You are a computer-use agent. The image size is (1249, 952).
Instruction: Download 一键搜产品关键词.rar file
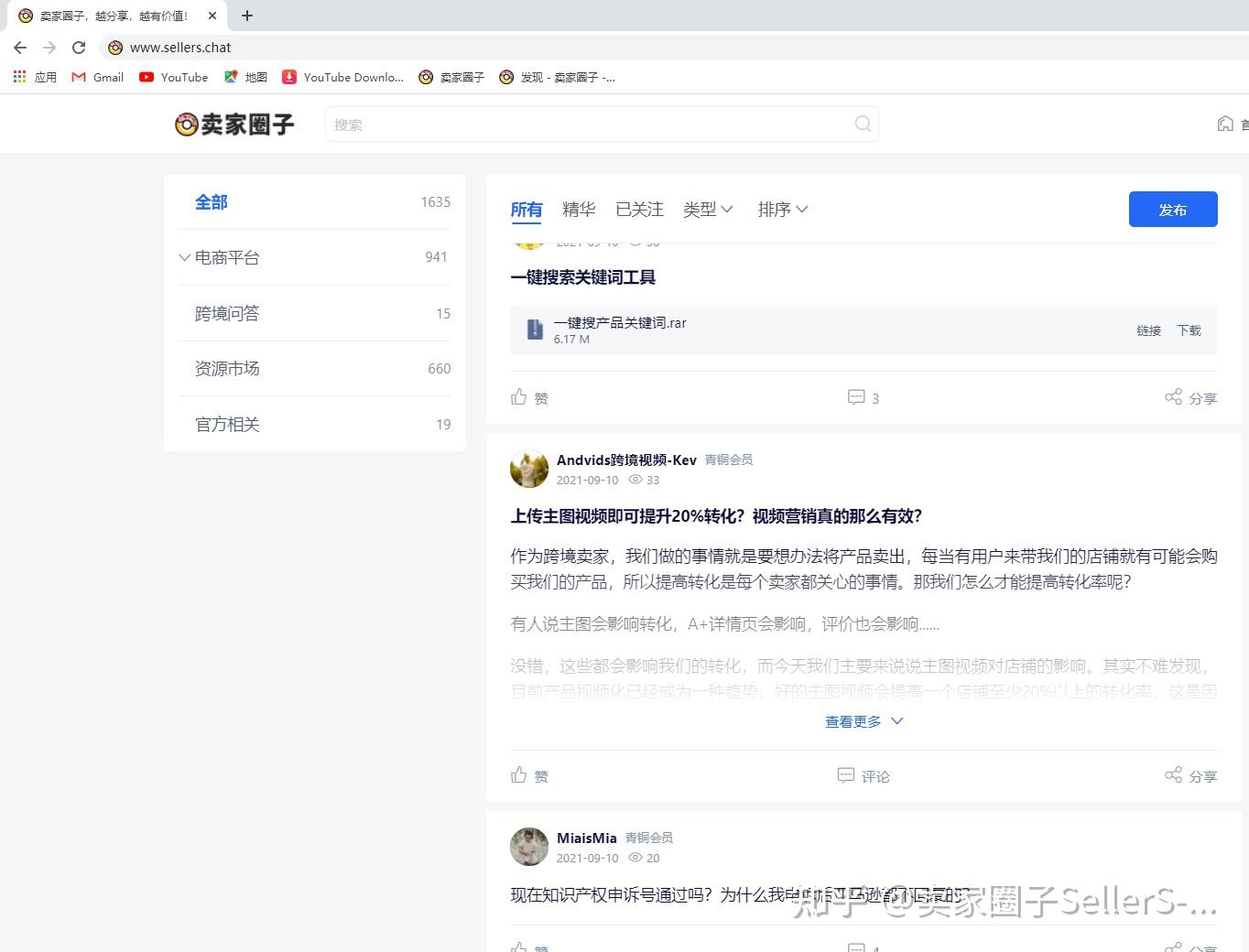pyautogui.click(x=1189, y=330)
